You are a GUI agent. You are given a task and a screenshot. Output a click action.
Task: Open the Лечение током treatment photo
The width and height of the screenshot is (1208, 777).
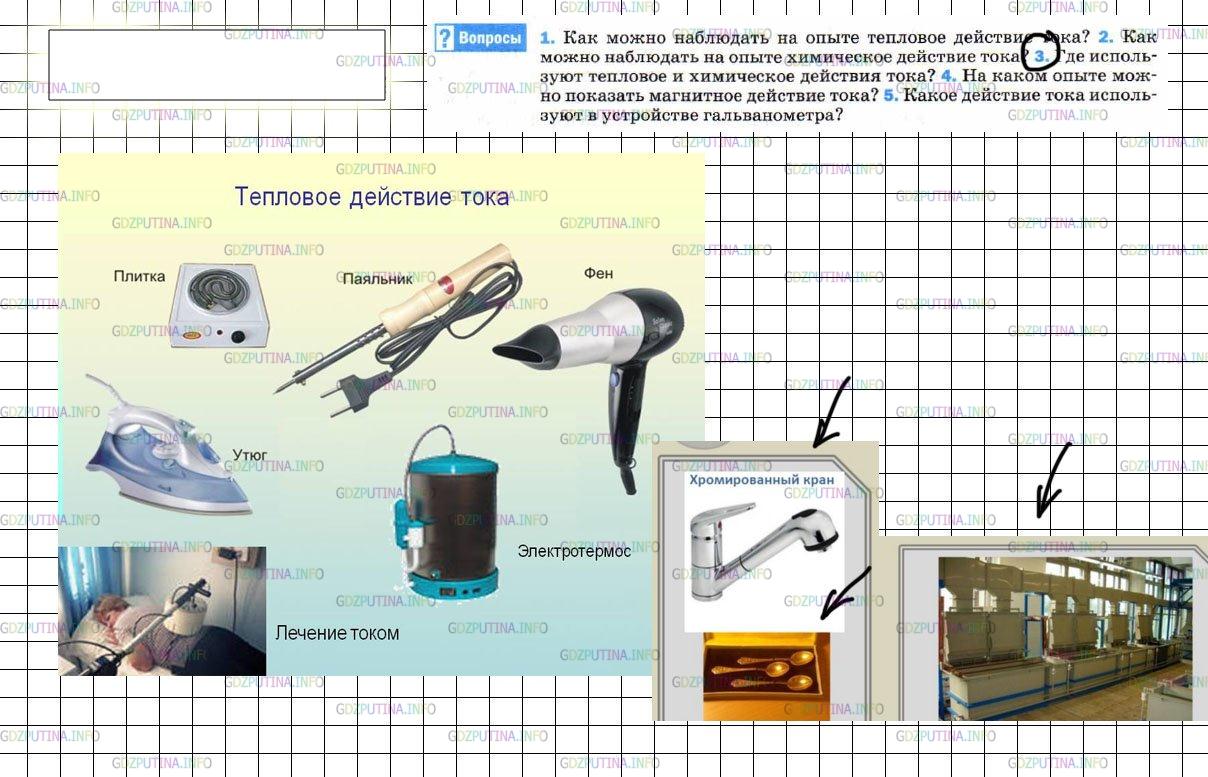(x=162, y=611)
